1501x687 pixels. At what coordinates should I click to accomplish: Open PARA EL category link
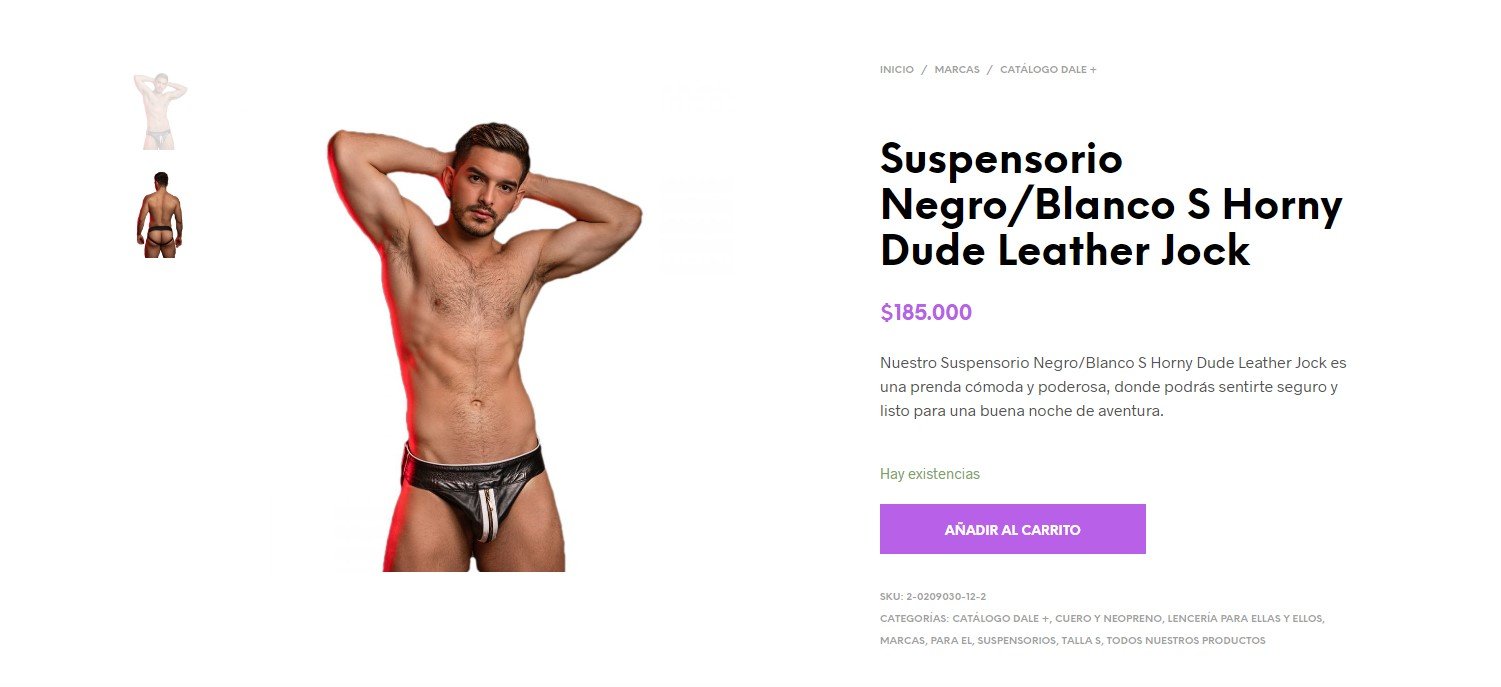point(951,641)
